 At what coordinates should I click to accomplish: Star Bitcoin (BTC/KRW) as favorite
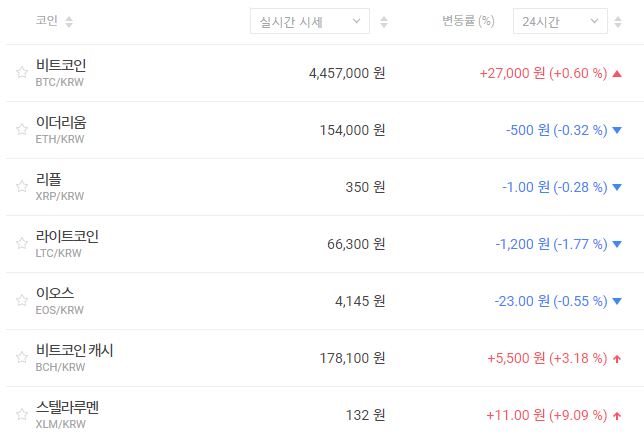[21, 72]
